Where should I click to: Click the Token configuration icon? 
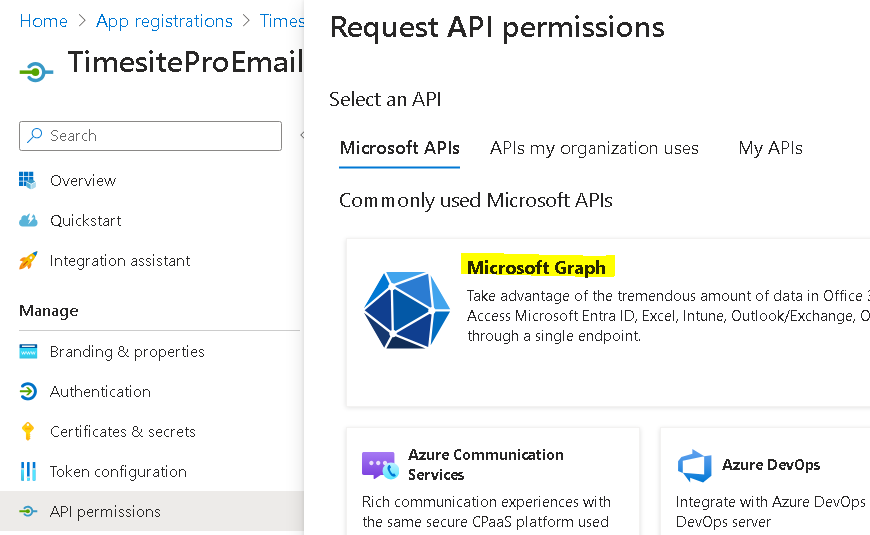[28, 472]
